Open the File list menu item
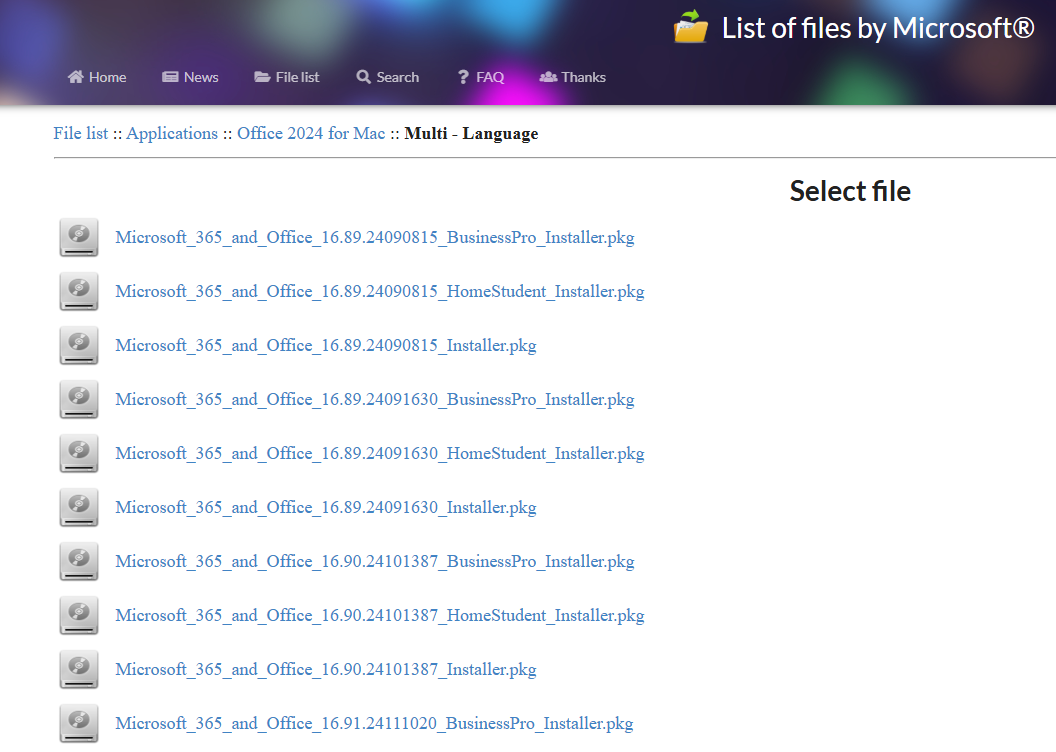 (287, 77)
